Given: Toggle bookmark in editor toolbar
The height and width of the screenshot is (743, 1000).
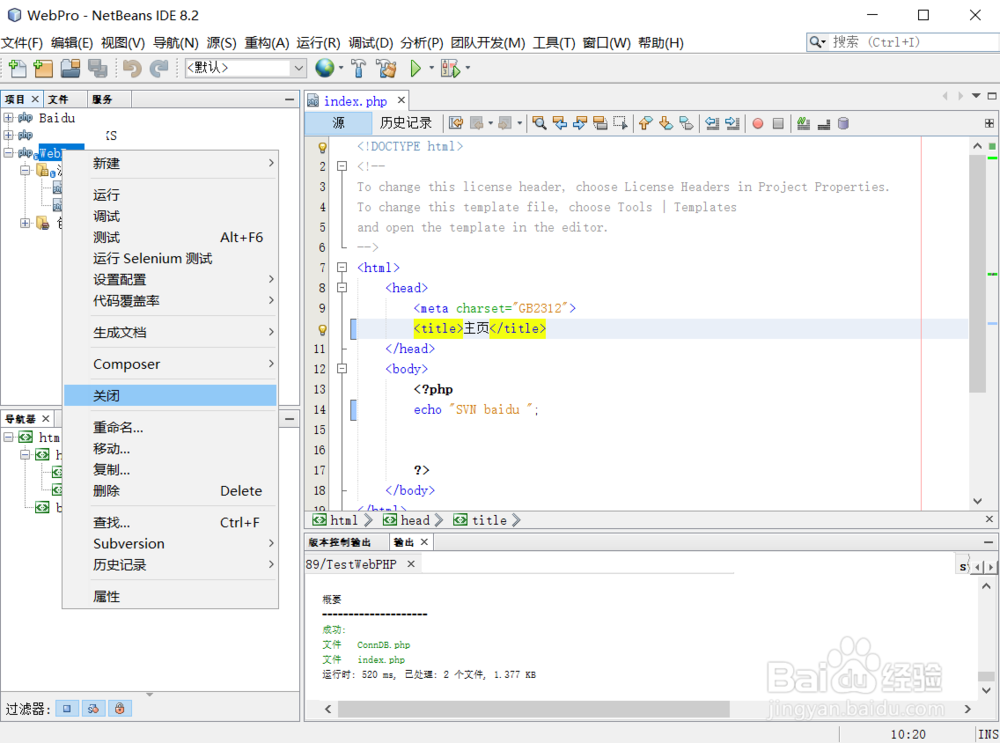Looking at the screenshot, I should click(686, 123).
